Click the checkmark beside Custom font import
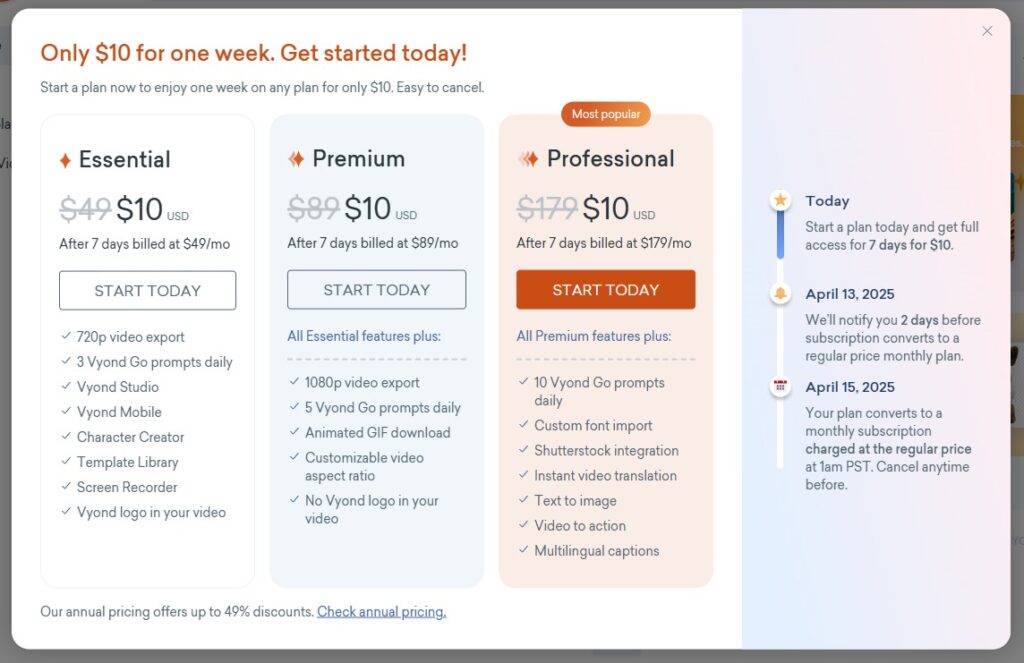The image size is (1024, 663). coord(523,425)
